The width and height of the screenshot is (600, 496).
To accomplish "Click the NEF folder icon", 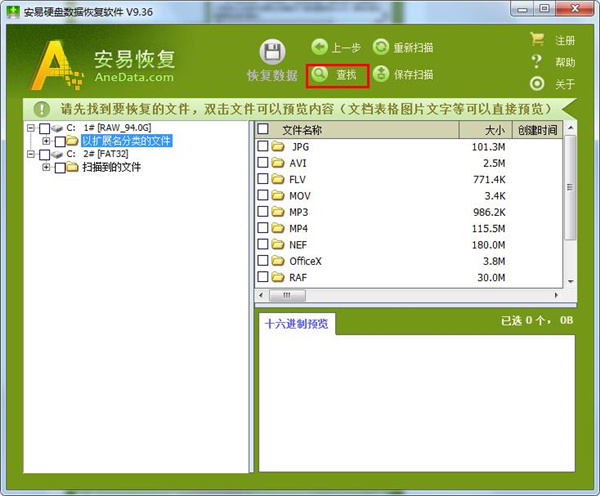I will coord(278,244).
